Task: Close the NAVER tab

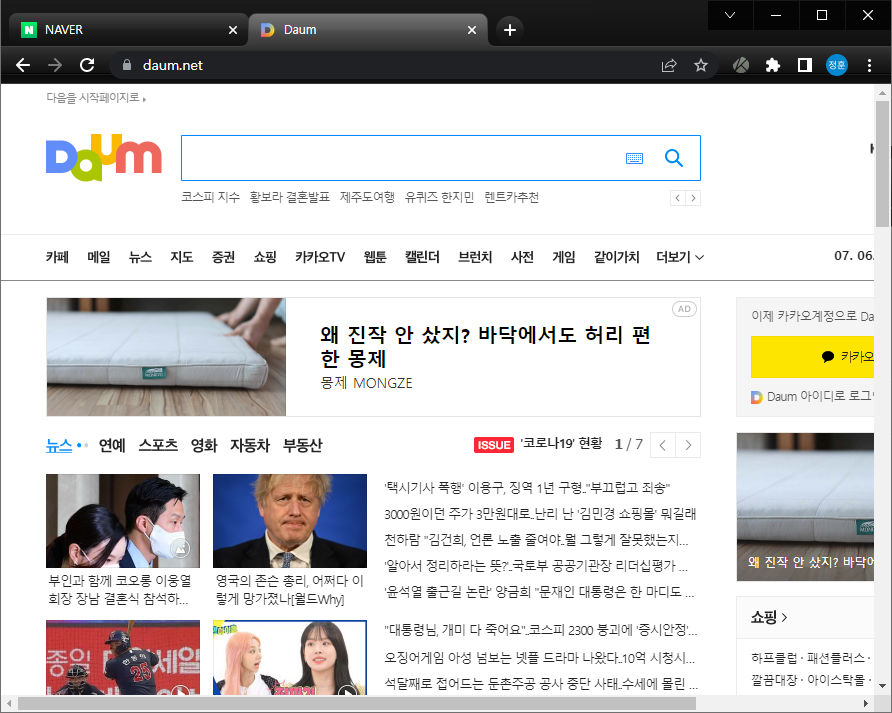Action: (233, 30)
